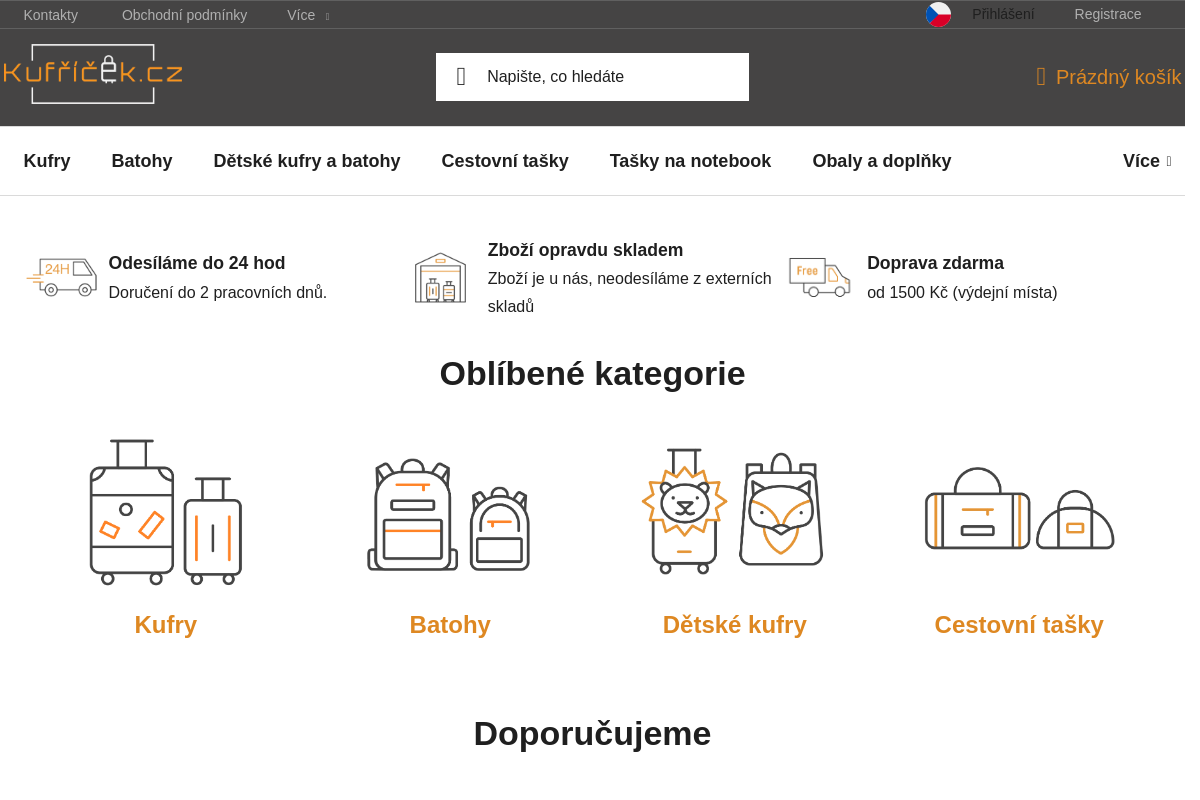Image resolution: width=1200 pixels, height=800 pixels.
Task: Select Batohy in the main menu
Action: [x=142, y=161]
